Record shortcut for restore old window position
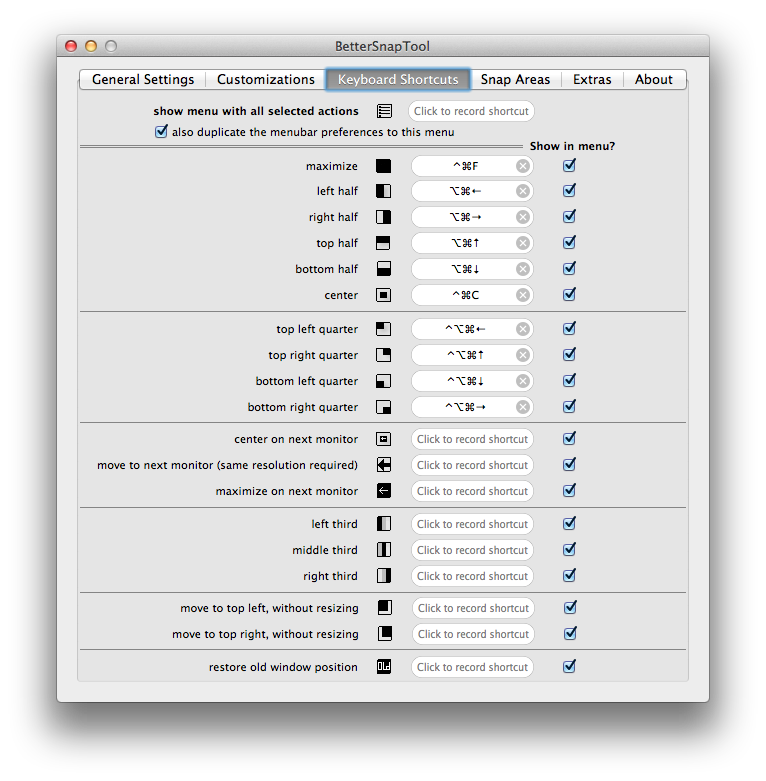Image resolution: width=766 pixels, height=781 pixels. click(472, 666)
